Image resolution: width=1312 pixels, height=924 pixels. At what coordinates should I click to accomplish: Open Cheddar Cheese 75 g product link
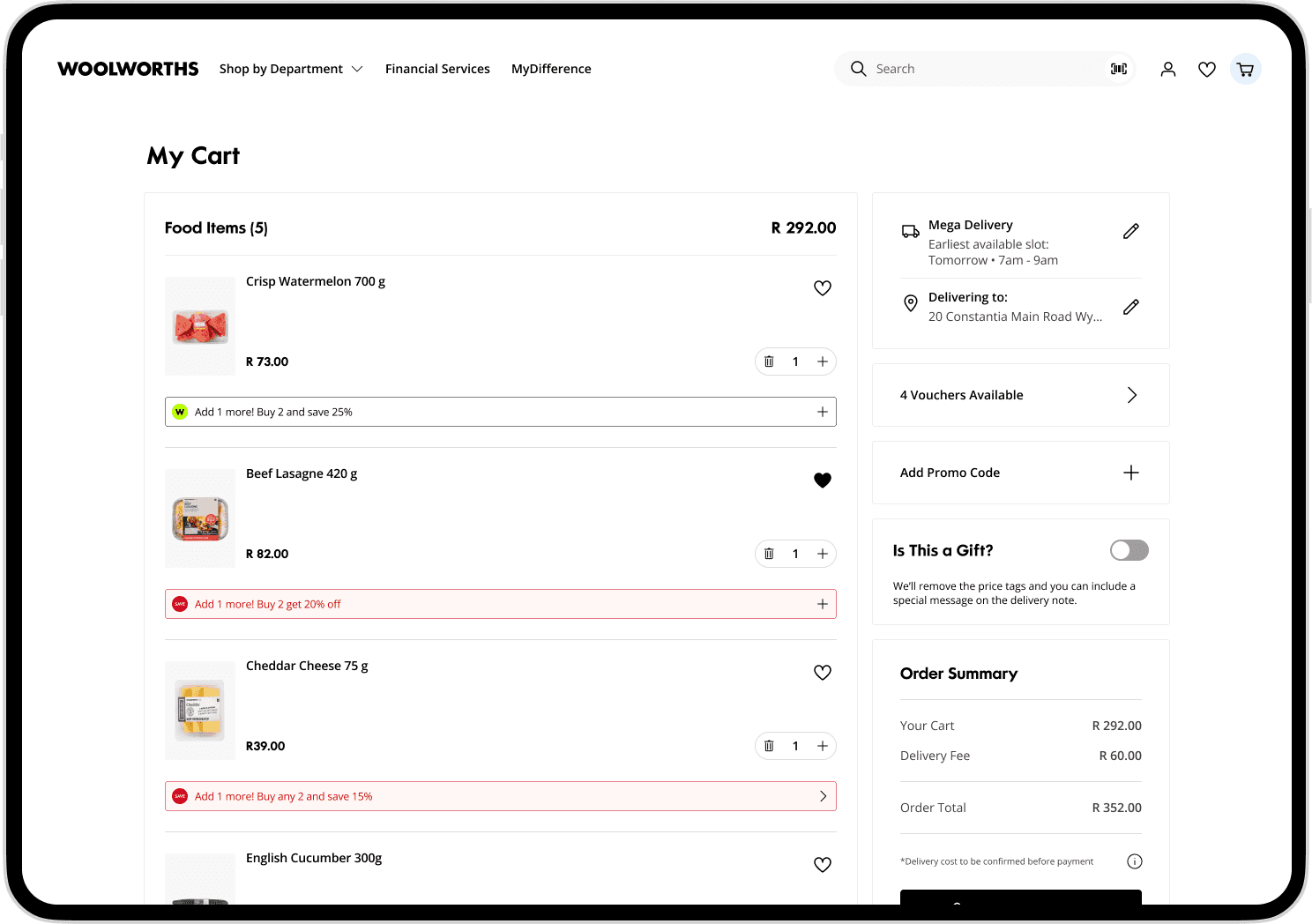click(307, 666)
